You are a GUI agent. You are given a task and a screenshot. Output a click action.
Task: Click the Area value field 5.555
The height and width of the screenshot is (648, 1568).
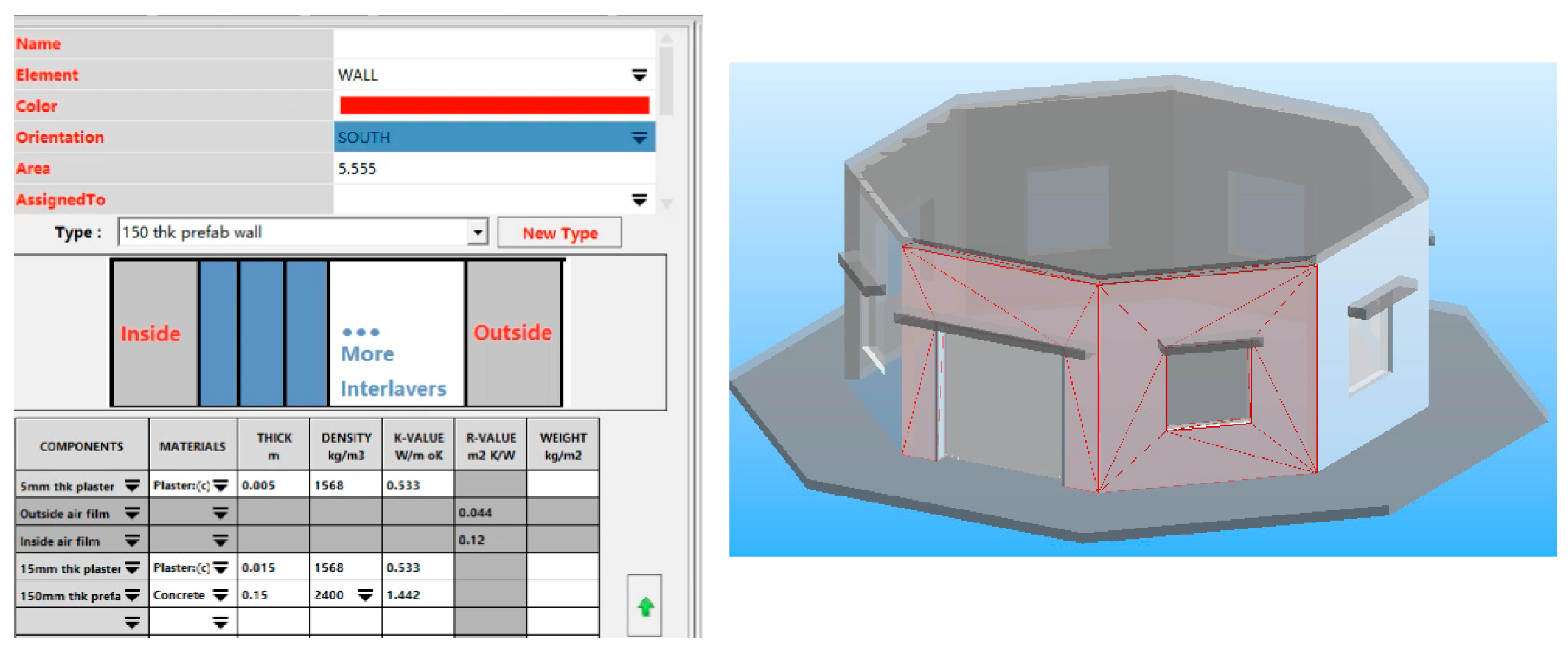pyautogui.click(x=494, y=169)
